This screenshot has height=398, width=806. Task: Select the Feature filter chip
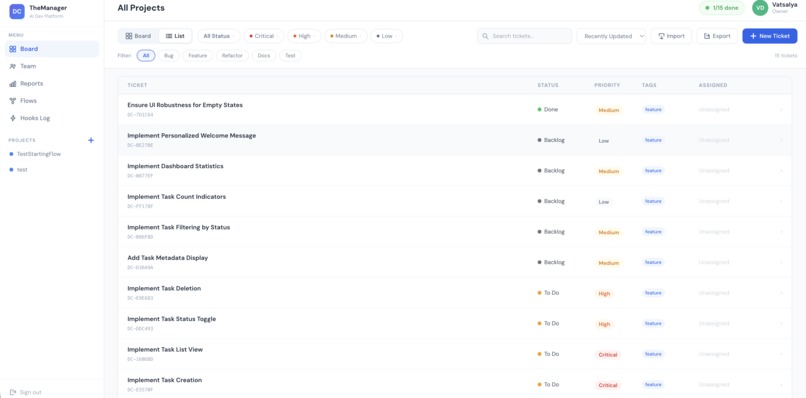tap(197, 56)
